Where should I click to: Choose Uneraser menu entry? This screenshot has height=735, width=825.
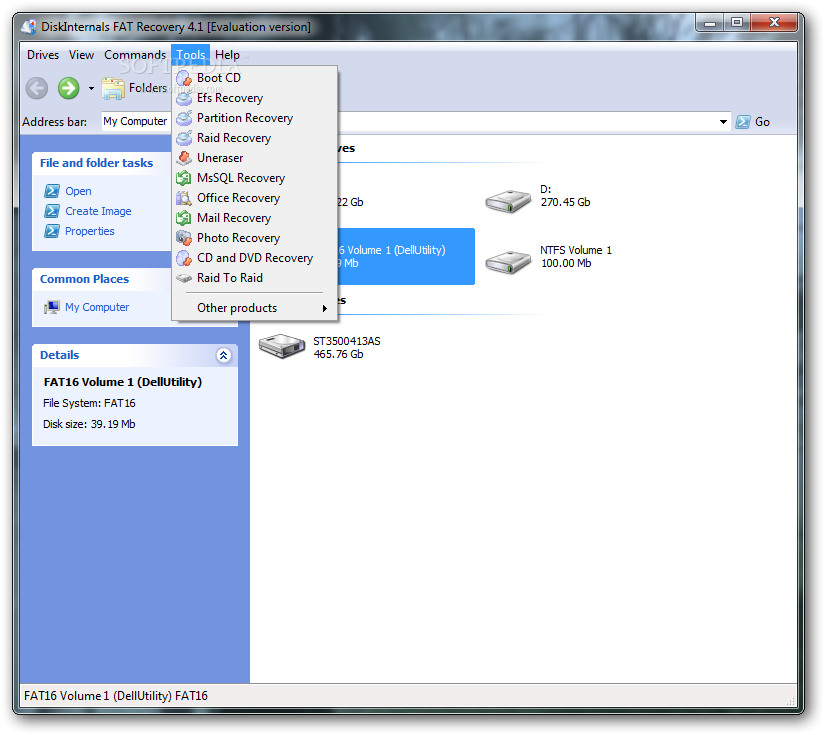point(255,158)
